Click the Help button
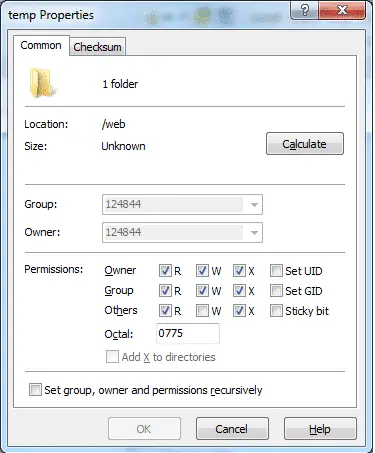Screen dimensions: 375x453 click(x=320, y=429)
